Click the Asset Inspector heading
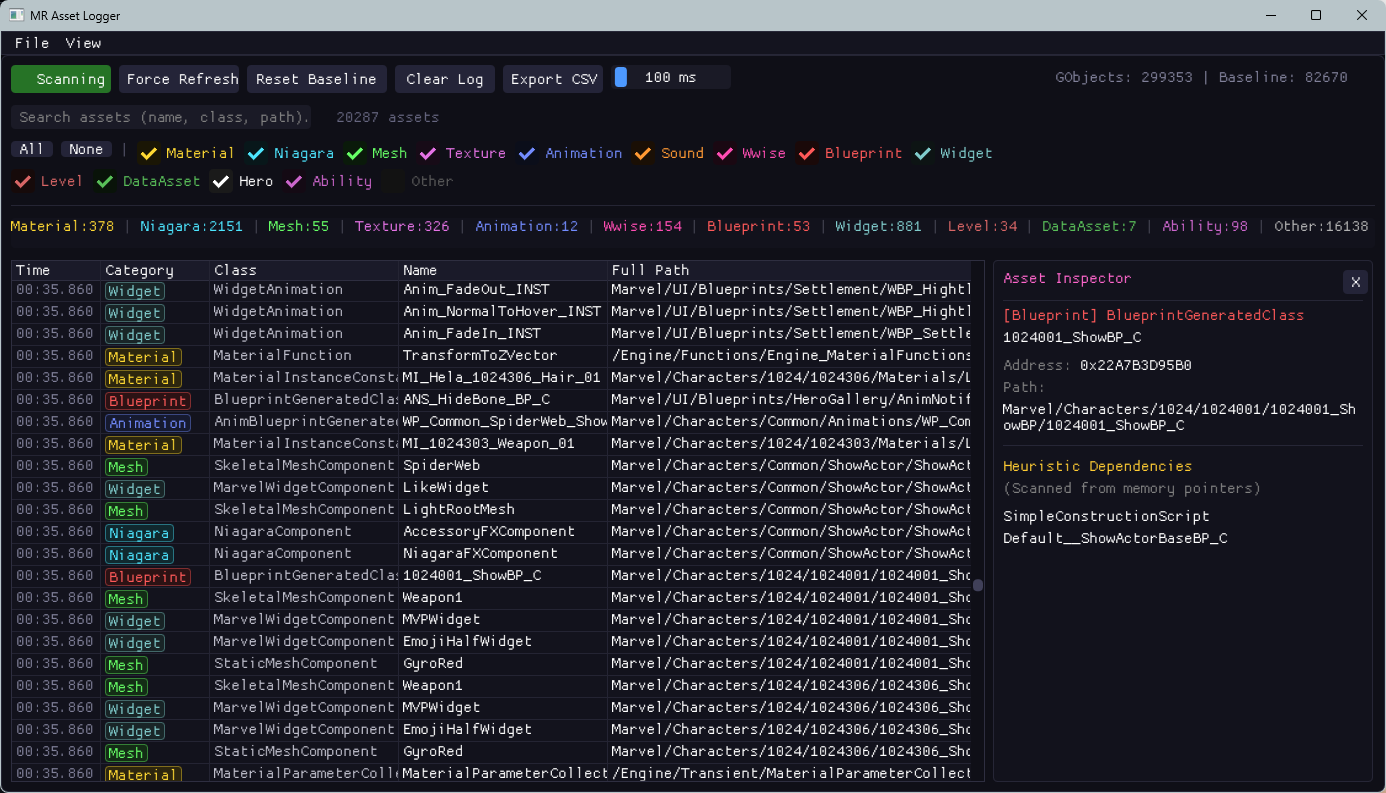 tap(1067, 278)
